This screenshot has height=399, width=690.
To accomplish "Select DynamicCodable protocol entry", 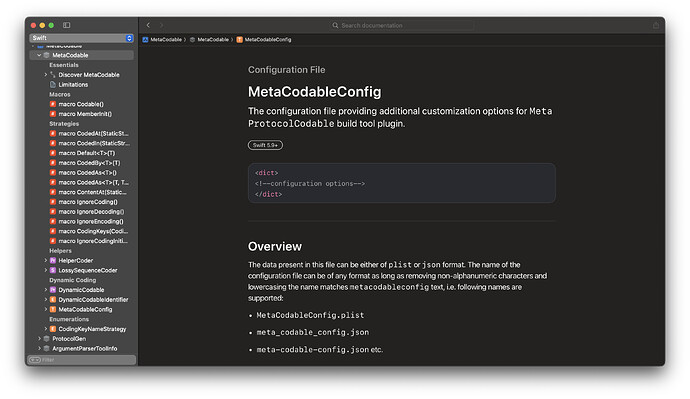I will point(81,290).
